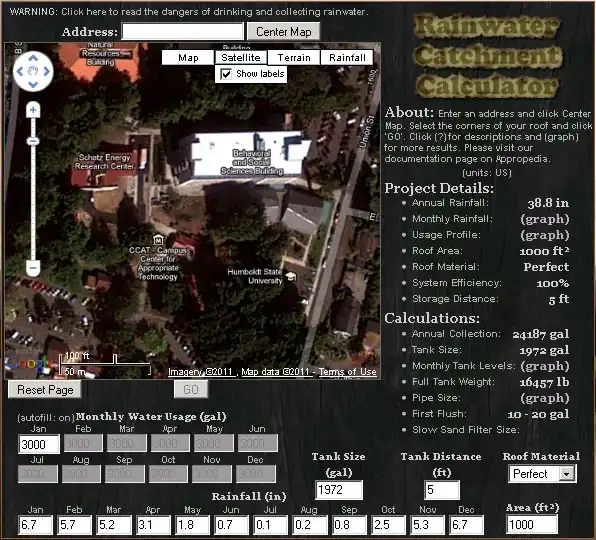
Task: Open the rainwater dangers WARNING link
Action: (x=189, y=12)
